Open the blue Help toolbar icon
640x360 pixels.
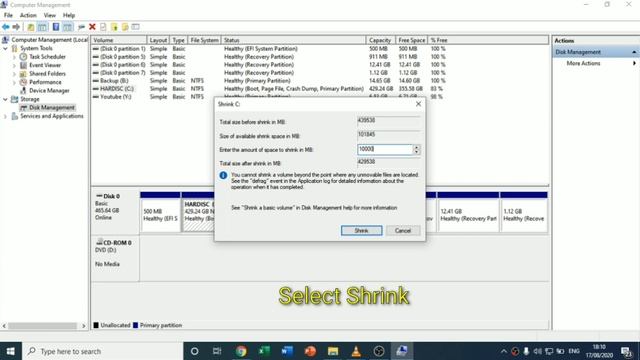56,27
